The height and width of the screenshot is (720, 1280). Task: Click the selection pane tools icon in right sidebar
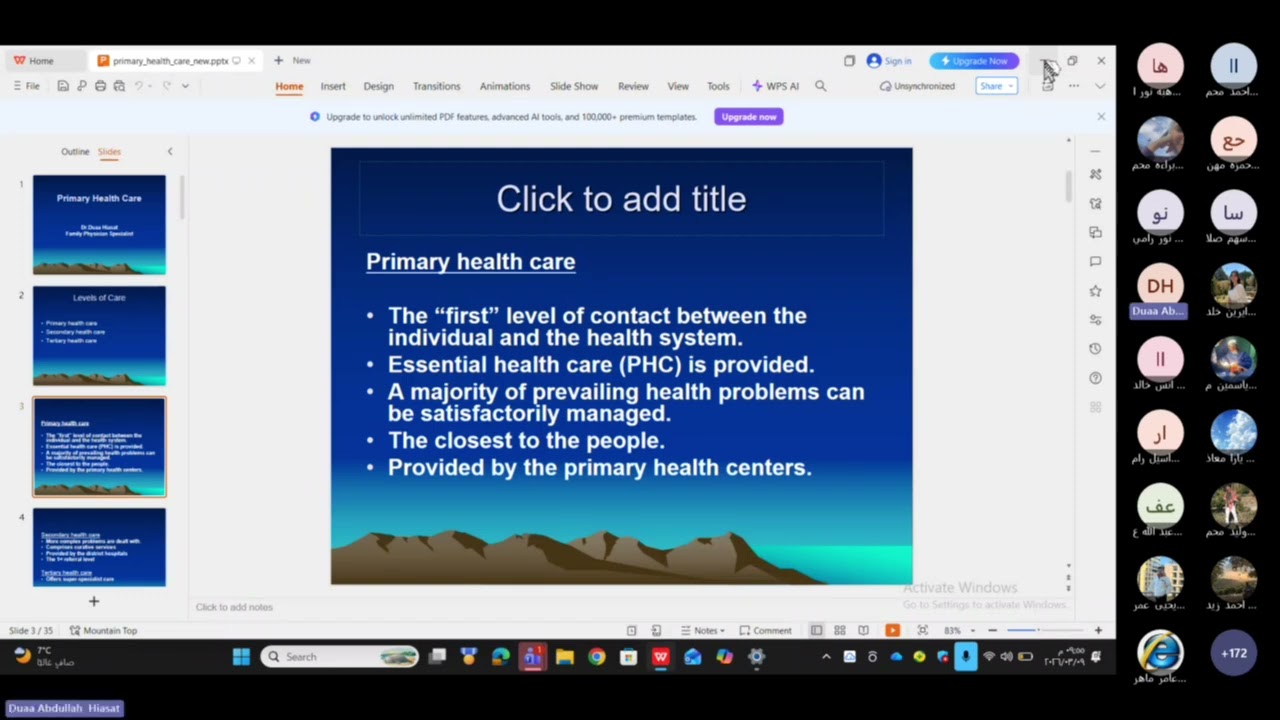coord(1095,174)
